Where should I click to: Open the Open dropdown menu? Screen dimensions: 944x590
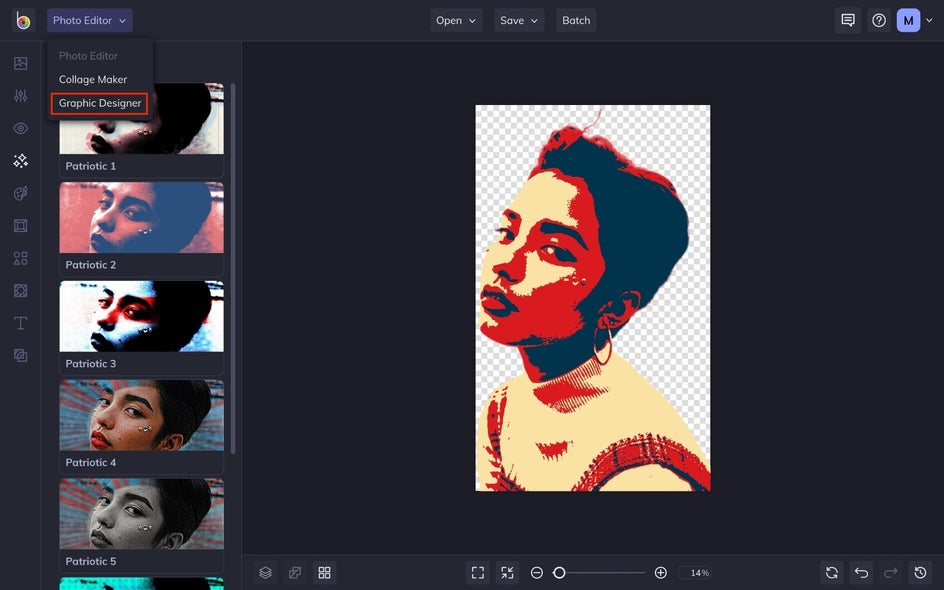coord(456,20)
